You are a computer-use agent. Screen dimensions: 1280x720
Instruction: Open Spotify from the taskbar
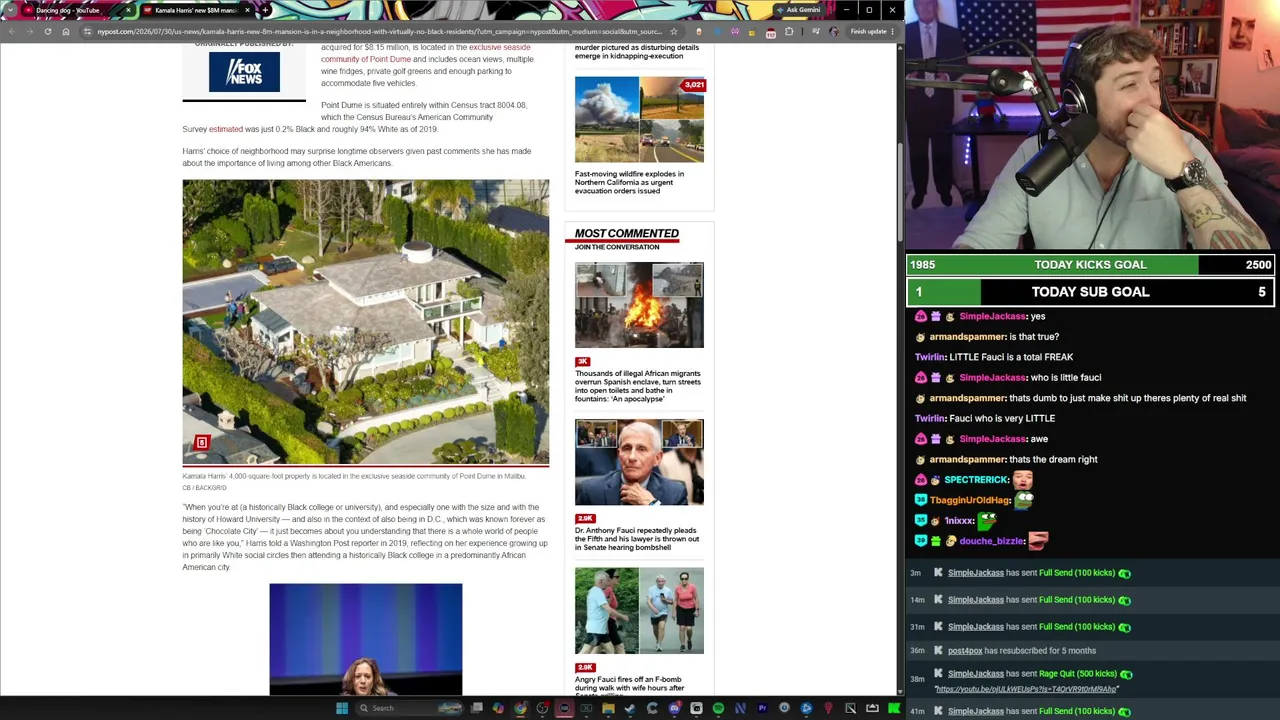click(718, 709)
